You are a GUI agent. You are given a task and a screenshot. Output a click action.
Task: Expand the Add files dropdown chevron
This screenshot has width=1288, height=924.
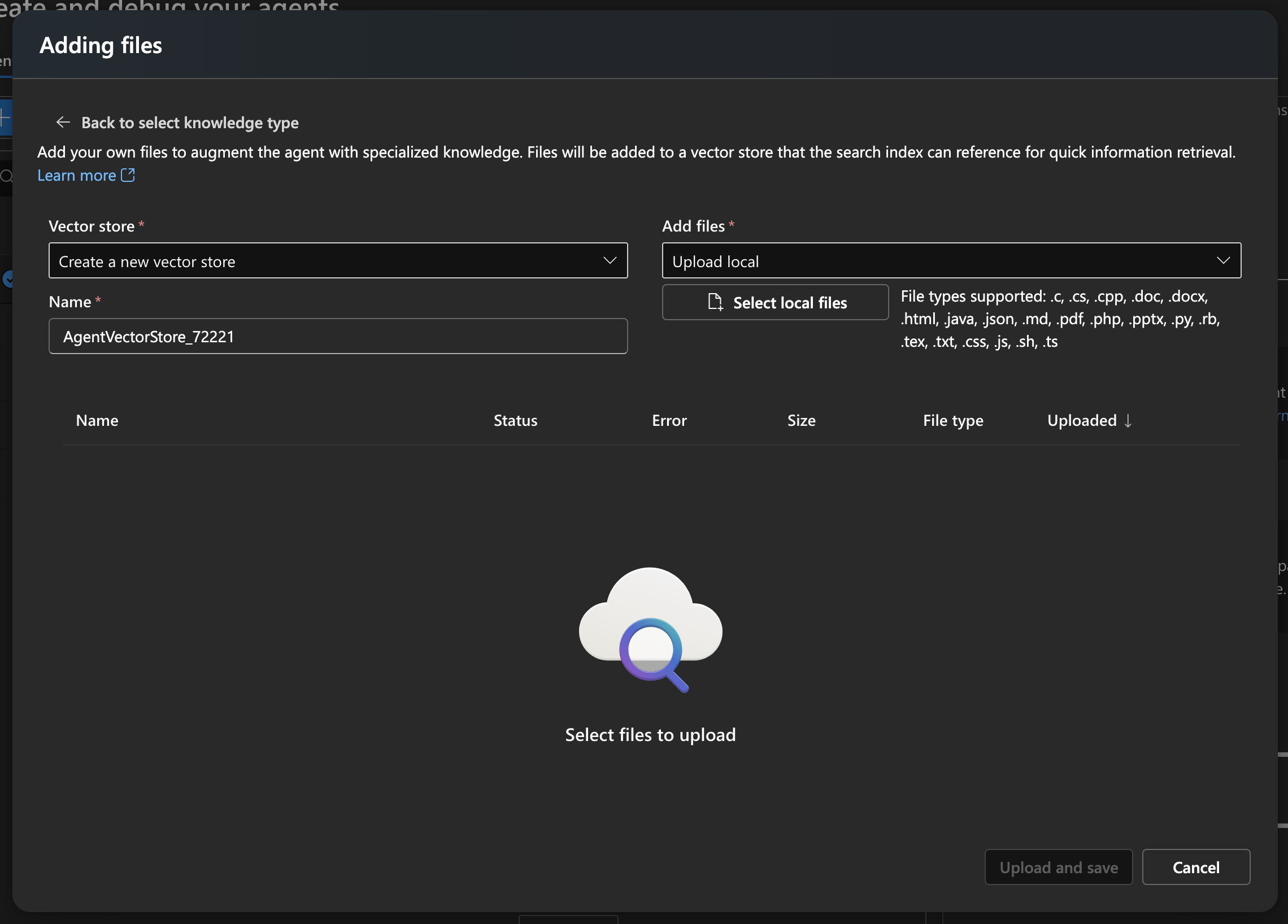[x=1222, y=261]
